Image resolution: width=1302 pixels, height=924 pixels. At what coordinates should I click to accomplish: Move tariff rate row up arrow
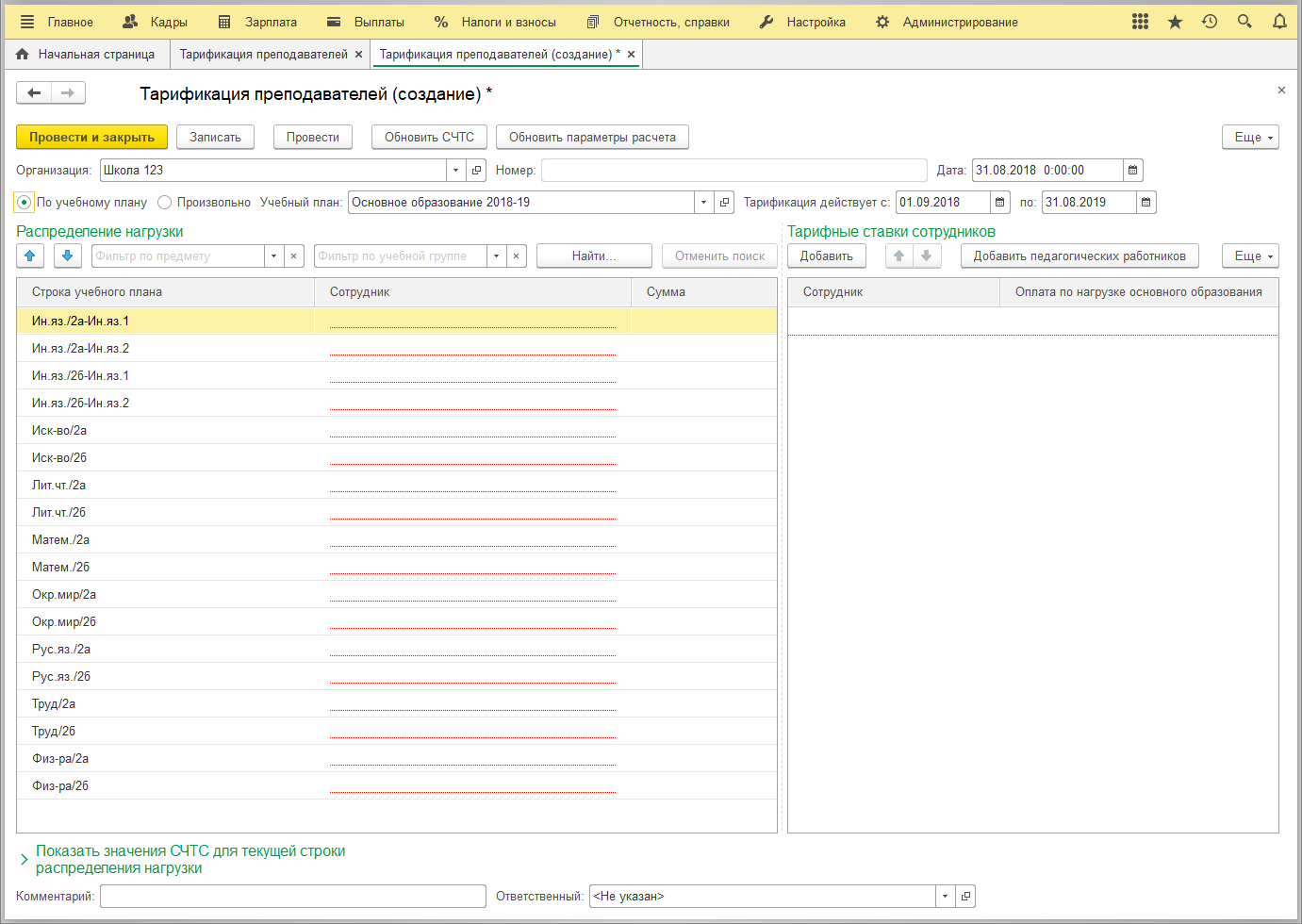point(899,256)
